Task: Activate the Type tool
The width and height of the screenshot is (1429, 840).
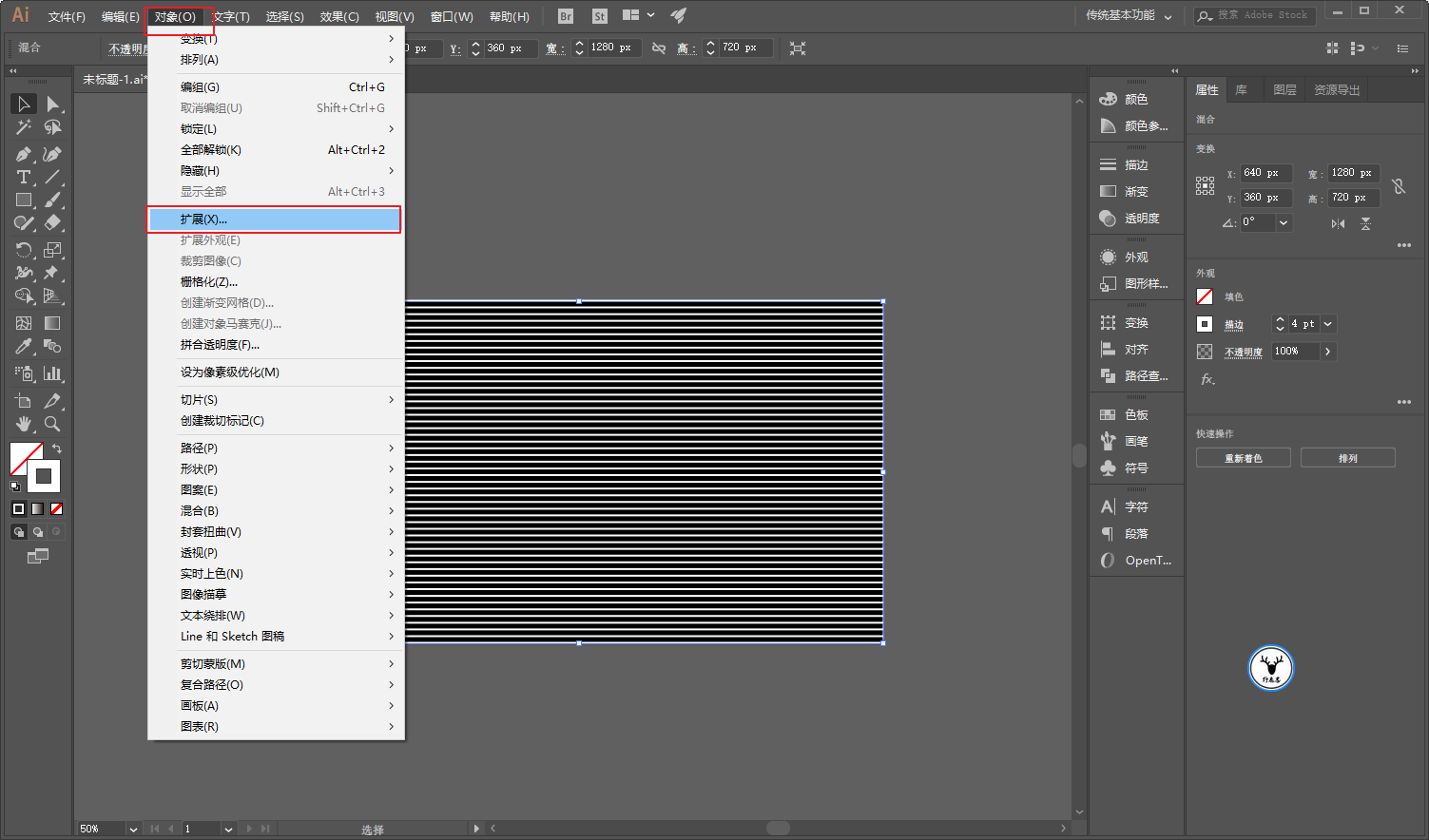Action: (x=24, y=177)
